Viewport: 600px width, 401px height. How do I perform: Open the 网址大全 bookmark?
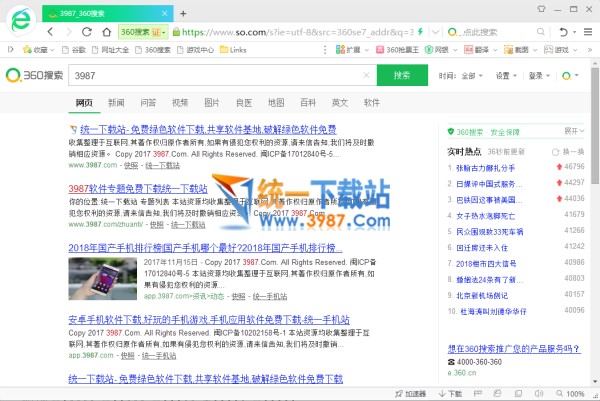[x=111, y=50]
